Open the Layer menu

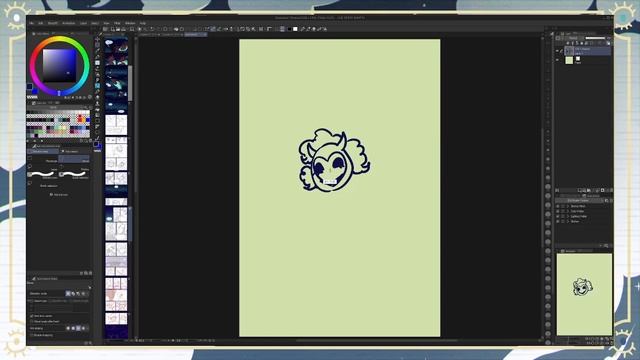tap(83, 23)
